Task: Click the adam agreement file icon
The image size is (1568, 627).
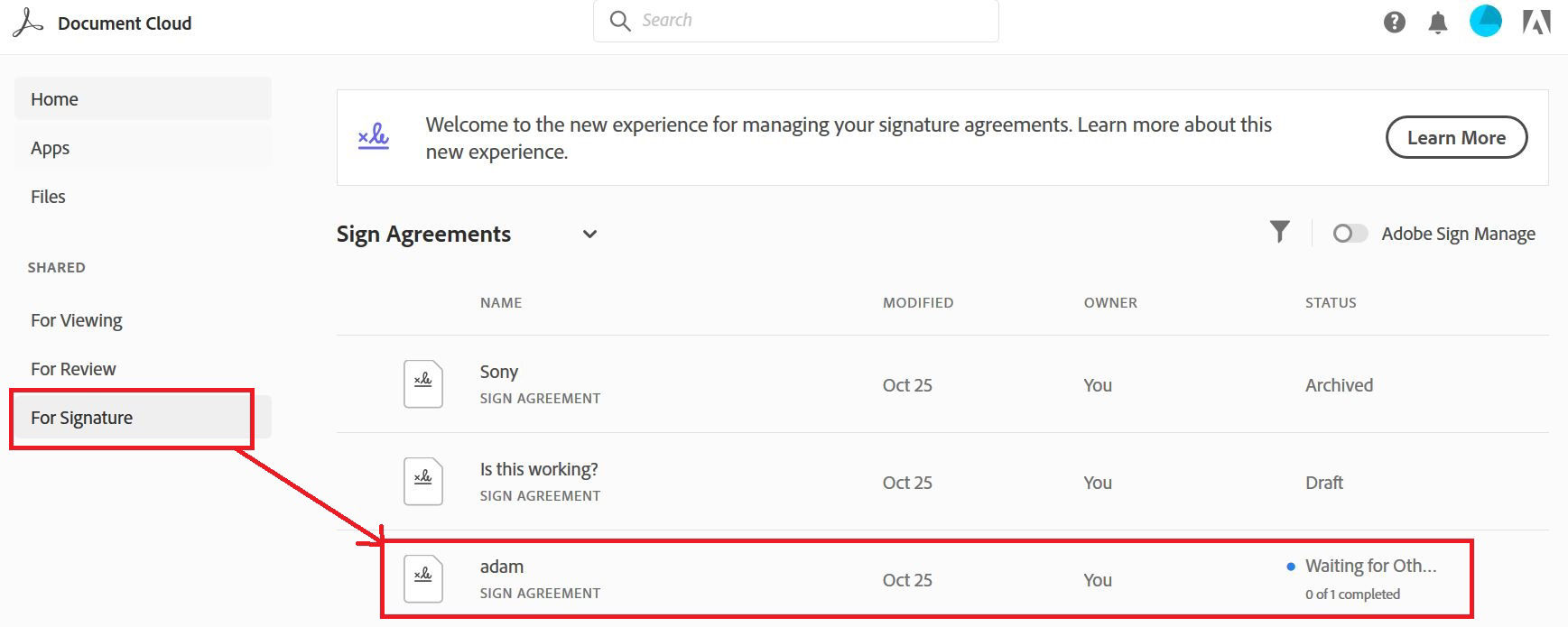Action: [x=422, y=578]
